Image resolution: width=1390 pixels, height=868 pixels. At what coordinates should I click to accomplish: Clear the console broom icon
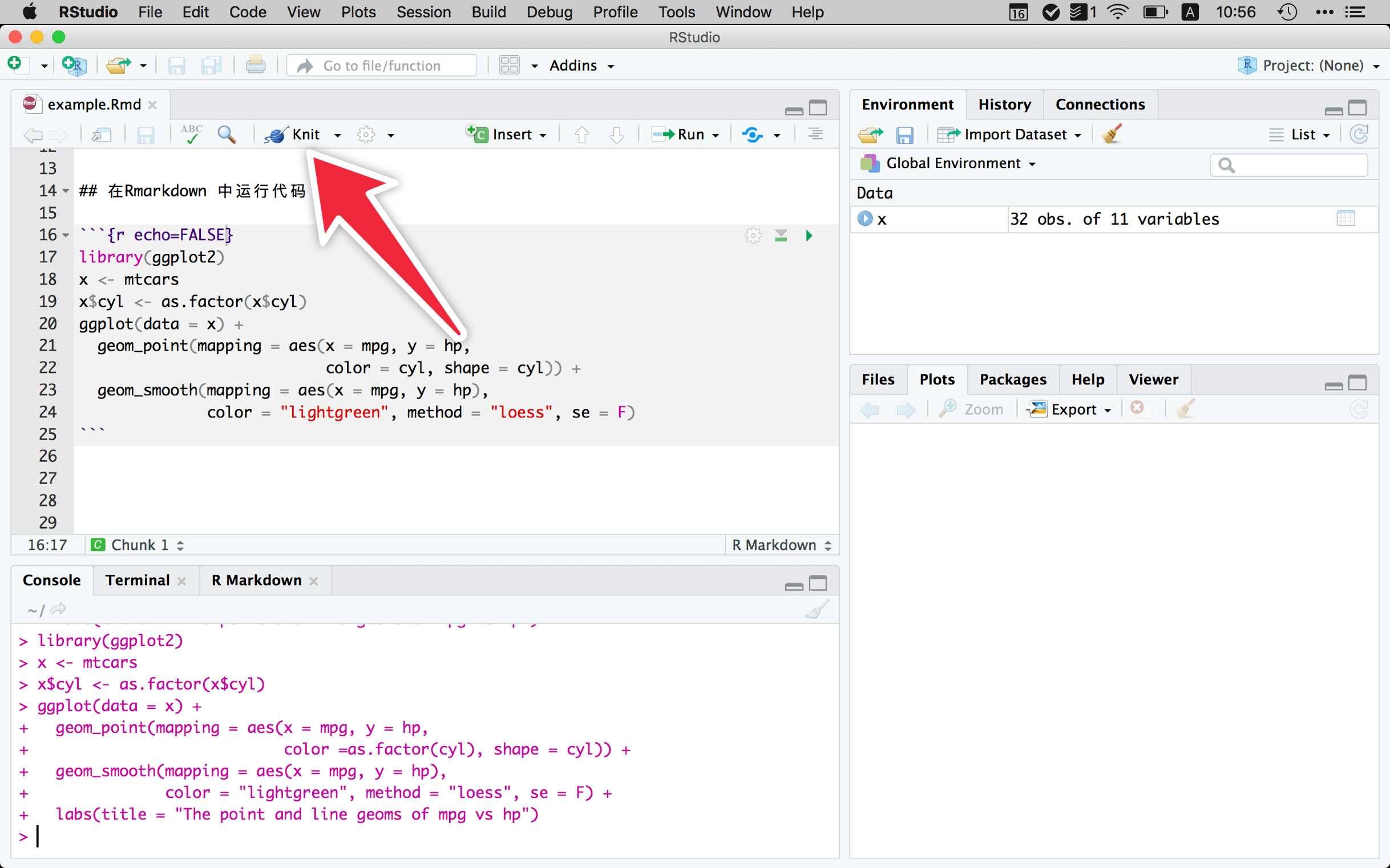point(816,609)
